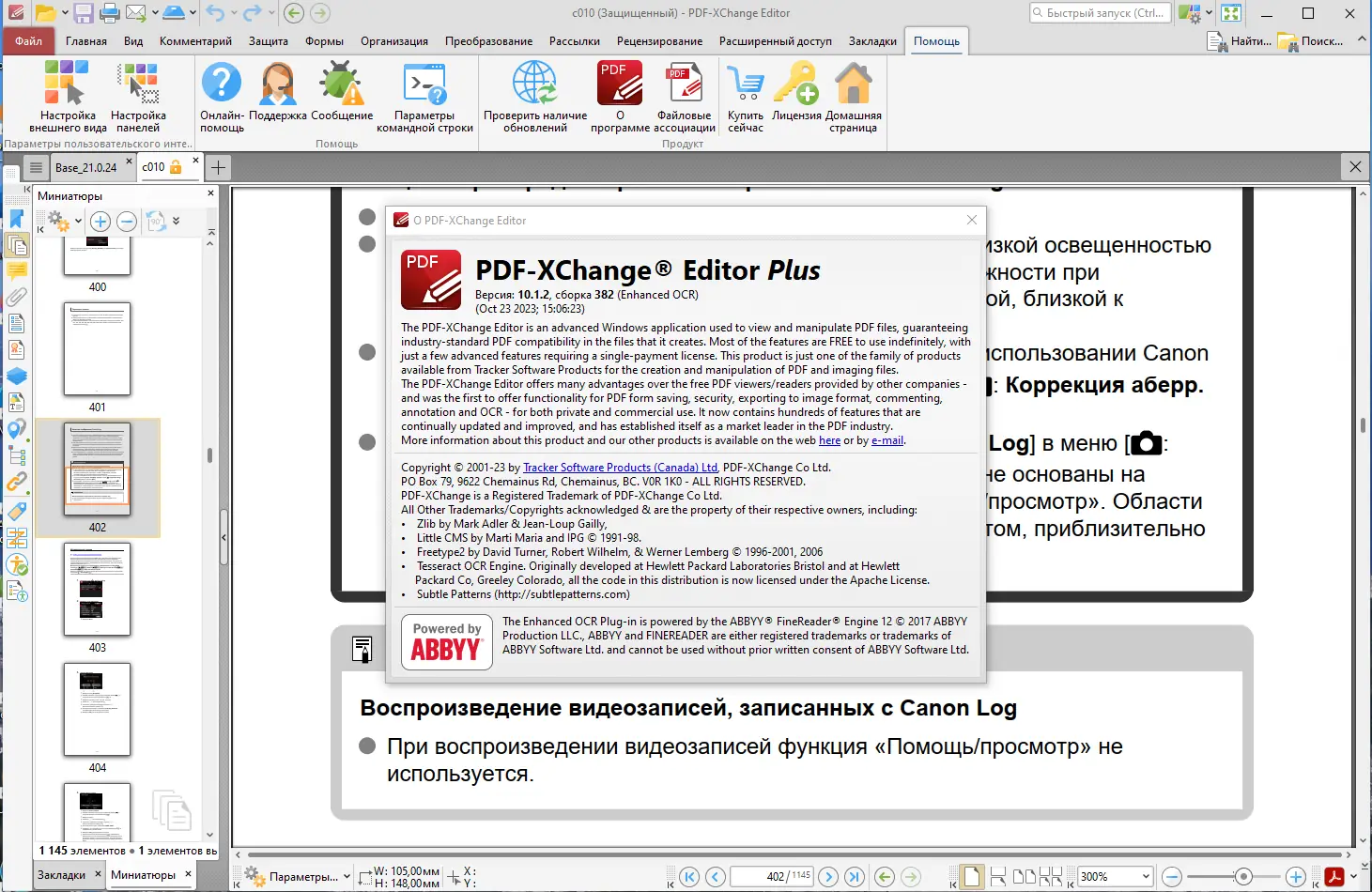Image resolution: width=1372 pixels, height=892 pixels.
Task: Switch to the Комментарий ribbon tab
Action: tap(195, 41)
